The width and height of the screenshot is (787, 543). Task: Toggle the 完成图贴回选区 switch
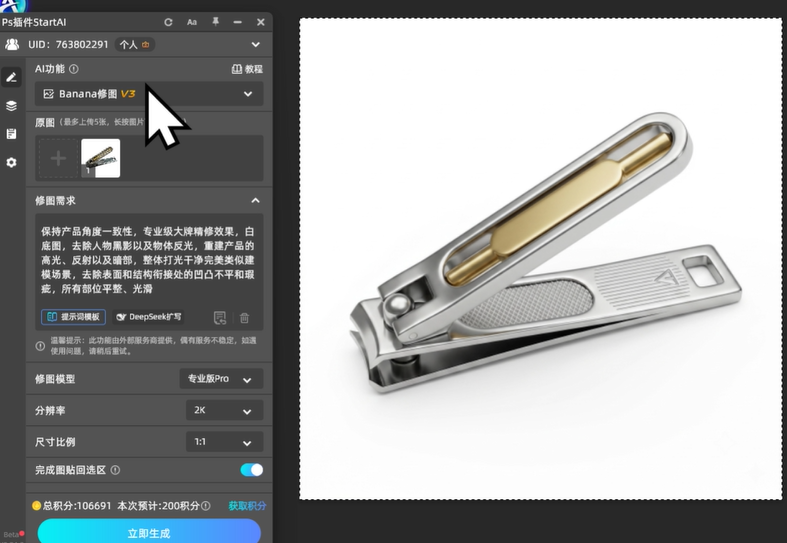coord(251,470)
